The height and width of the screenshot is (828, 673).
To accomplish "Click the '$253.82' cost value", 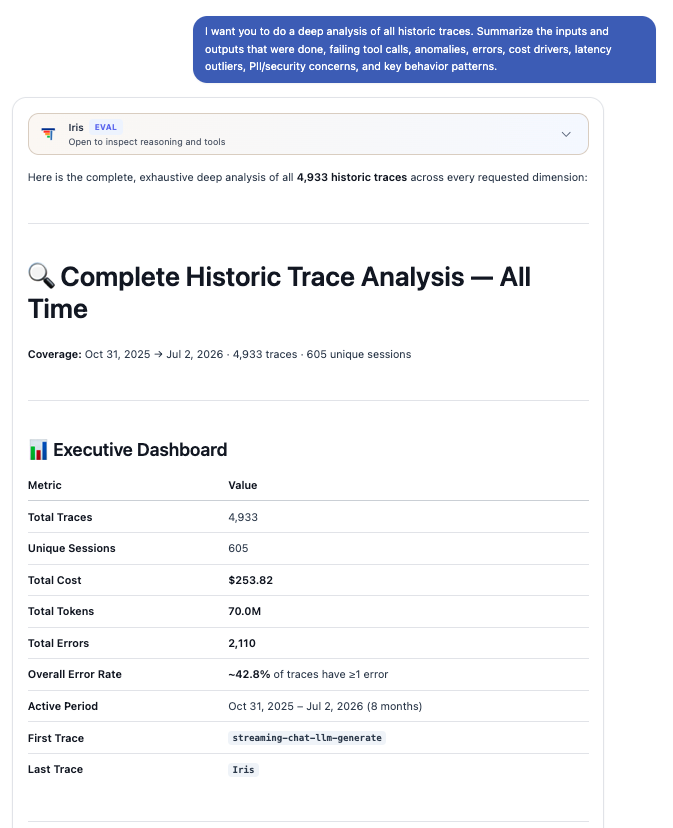I will point(250,580).
